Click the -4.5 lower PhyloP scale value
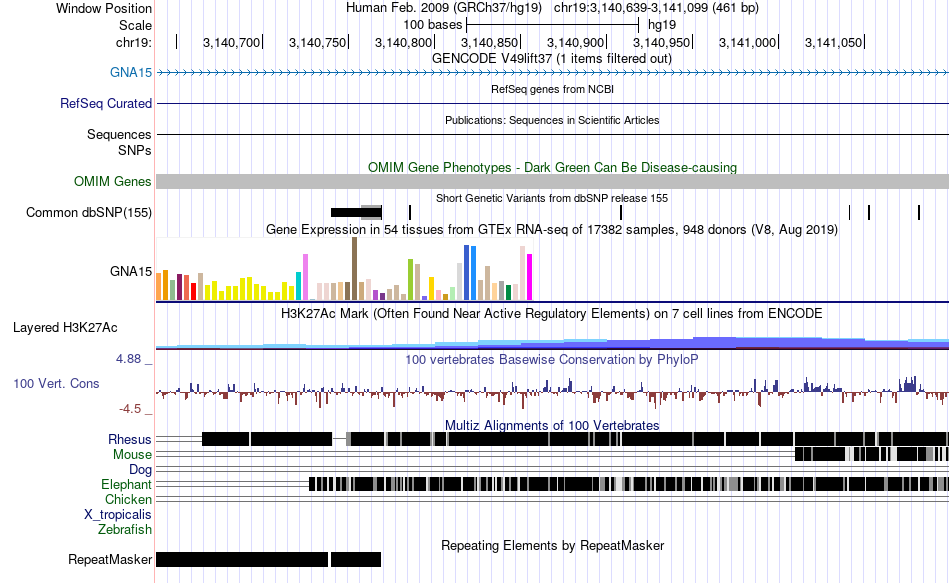Viewport: 950px width, 583px height. [130, 409]
